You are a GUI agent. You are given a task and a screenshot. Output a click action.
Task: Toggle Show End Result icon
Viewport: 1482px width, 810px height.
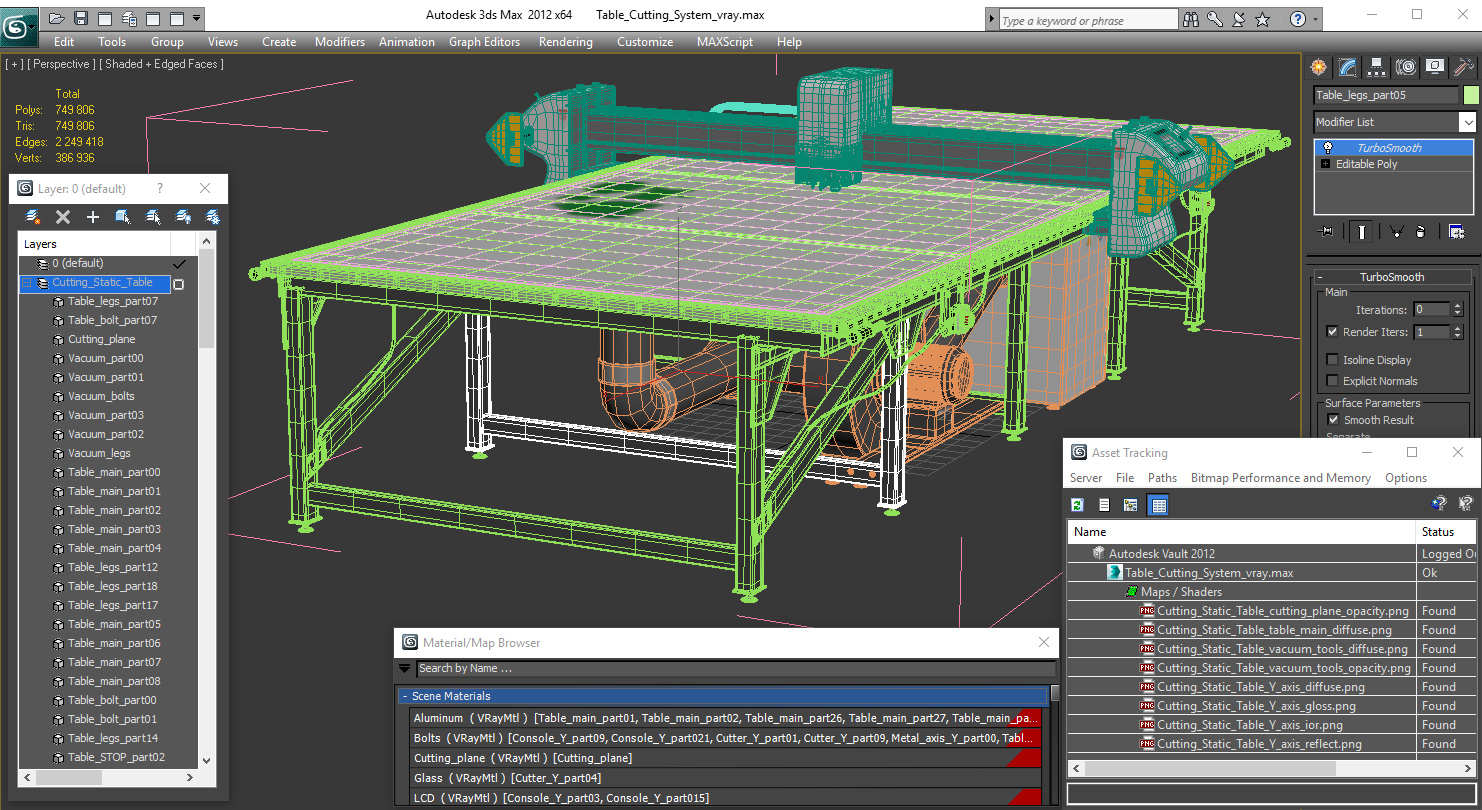(1361, 232)
